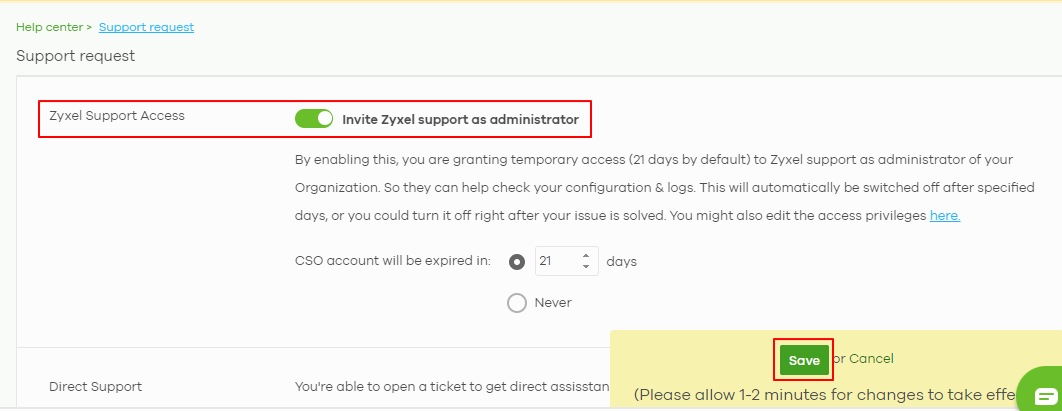Click 'Invite Zyxel support as administrator' text
The image size is (1062, 411).
461,120
